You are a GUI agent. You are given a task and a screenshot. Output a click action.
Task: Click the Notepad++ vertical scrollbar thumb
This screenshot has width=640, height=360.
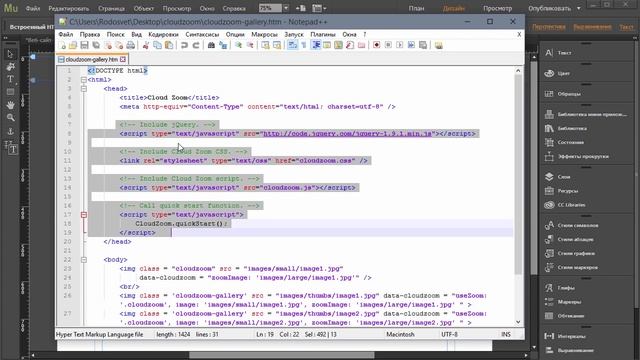click(x=518, y=174)
